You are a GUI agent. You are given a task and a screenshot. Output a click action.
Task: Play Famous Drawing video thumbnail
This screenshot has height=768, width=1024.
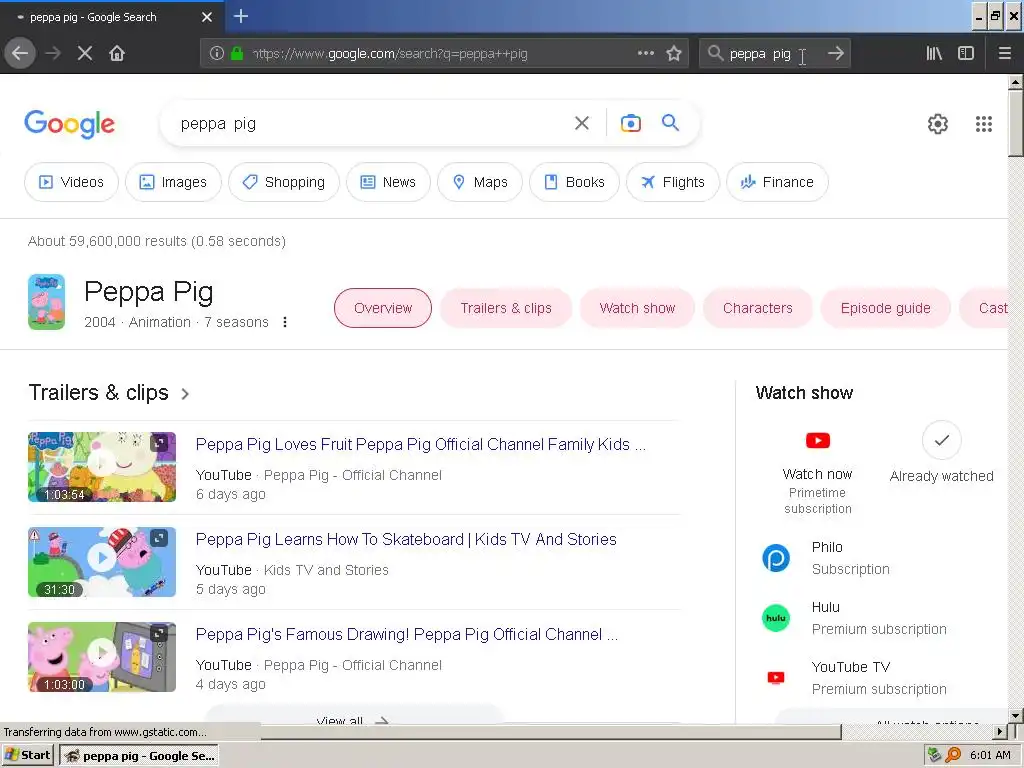(102, 657)
